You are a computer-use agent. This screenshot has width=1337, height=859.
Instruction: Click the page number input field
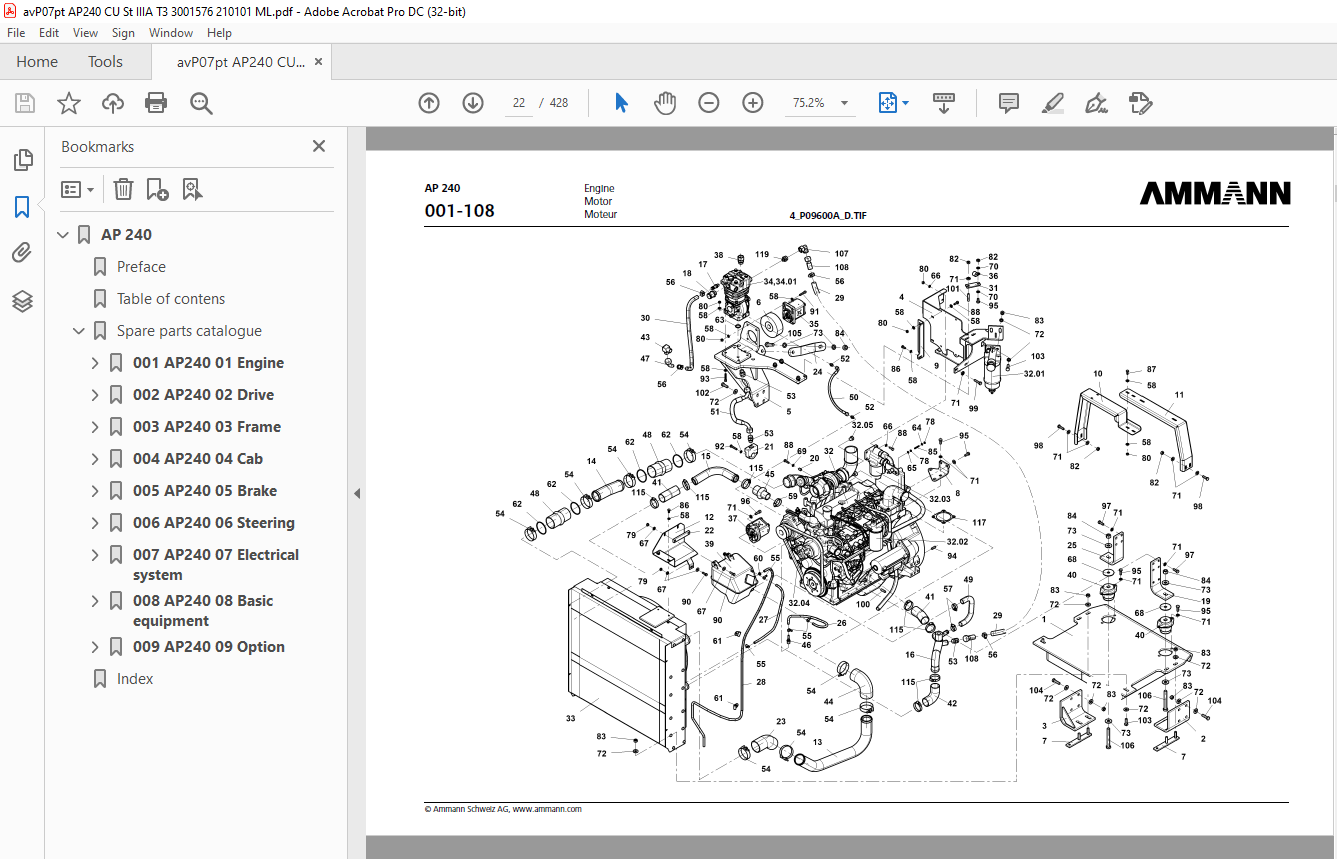519,103
